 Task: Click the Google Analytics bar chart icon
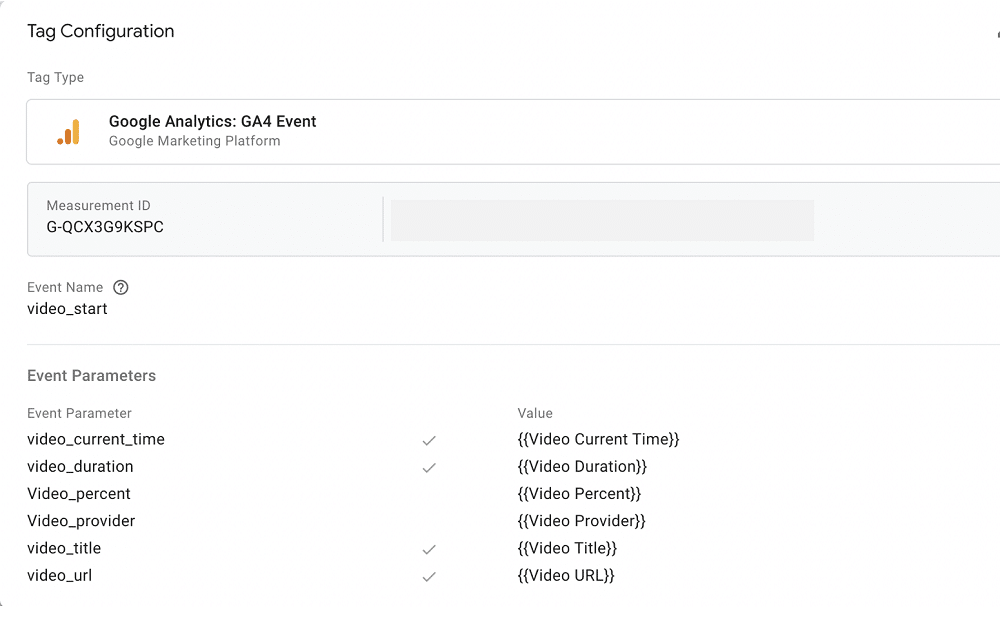[x=68, y=132]
